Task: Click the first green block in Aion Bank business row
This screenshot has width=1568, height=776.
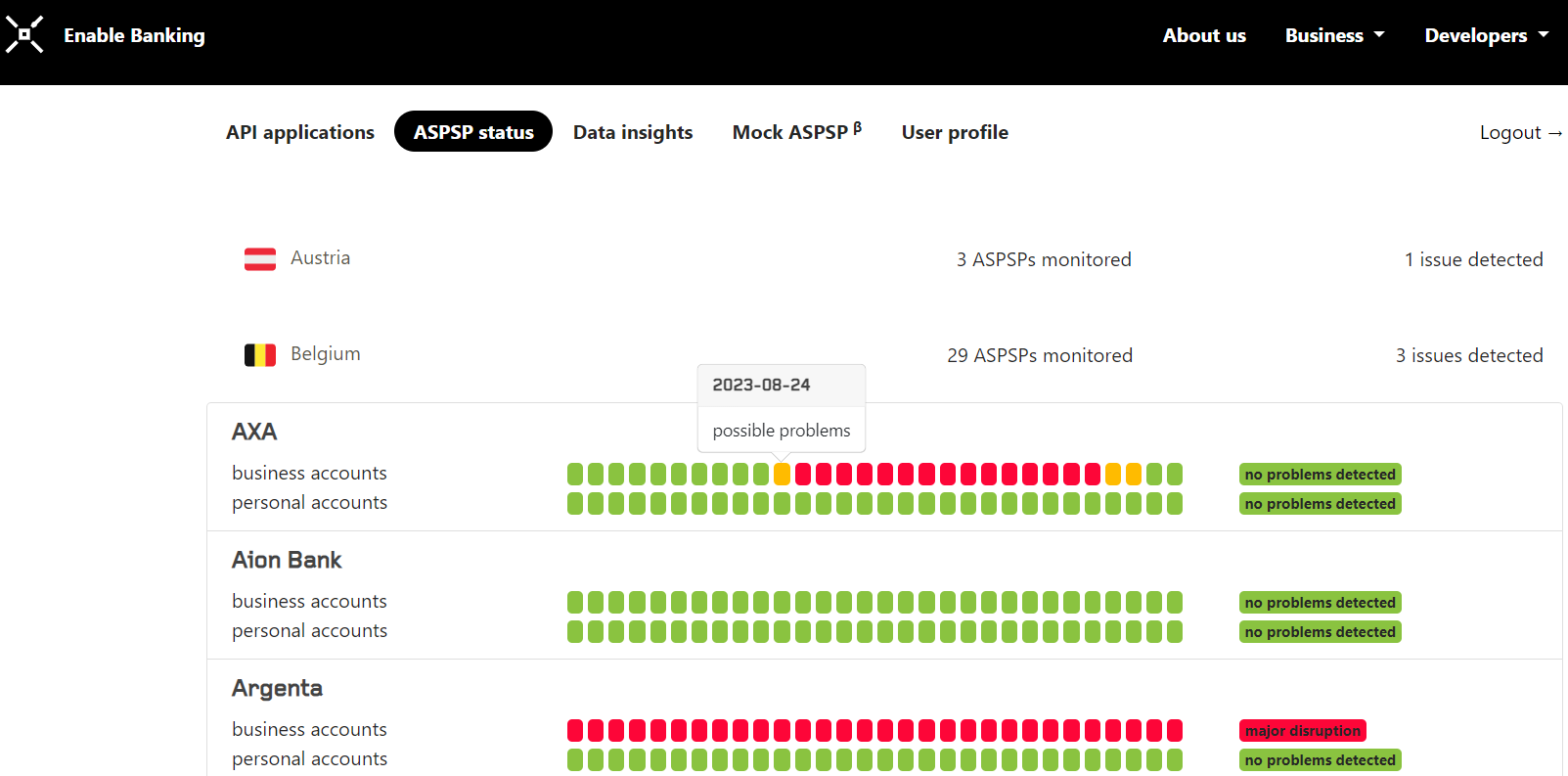Action: [x=575, y=602]
